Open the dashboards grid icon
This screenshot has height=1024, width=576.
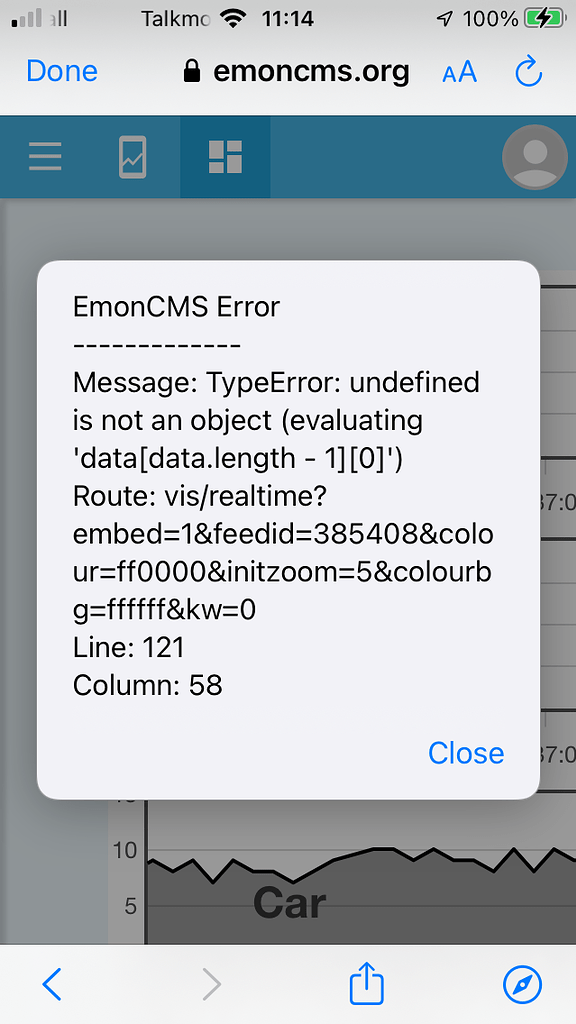click(x=224, y=157)
